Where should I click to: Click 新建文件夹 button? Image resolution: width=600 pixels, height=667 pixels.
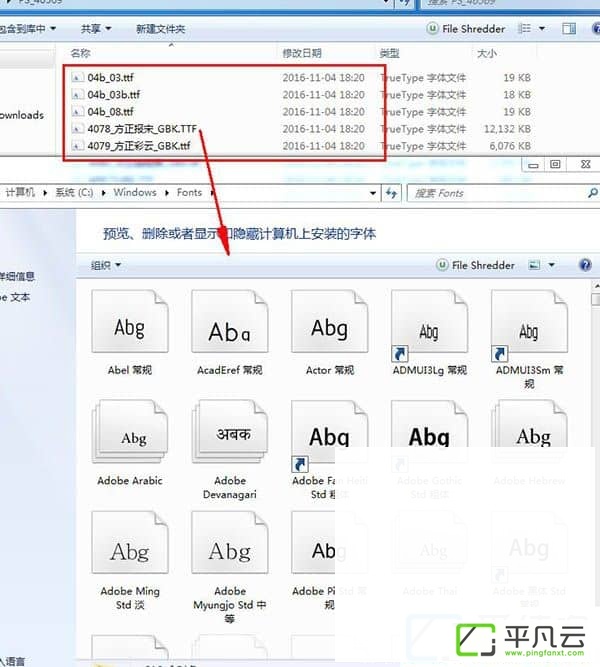[x=160, y=29]
